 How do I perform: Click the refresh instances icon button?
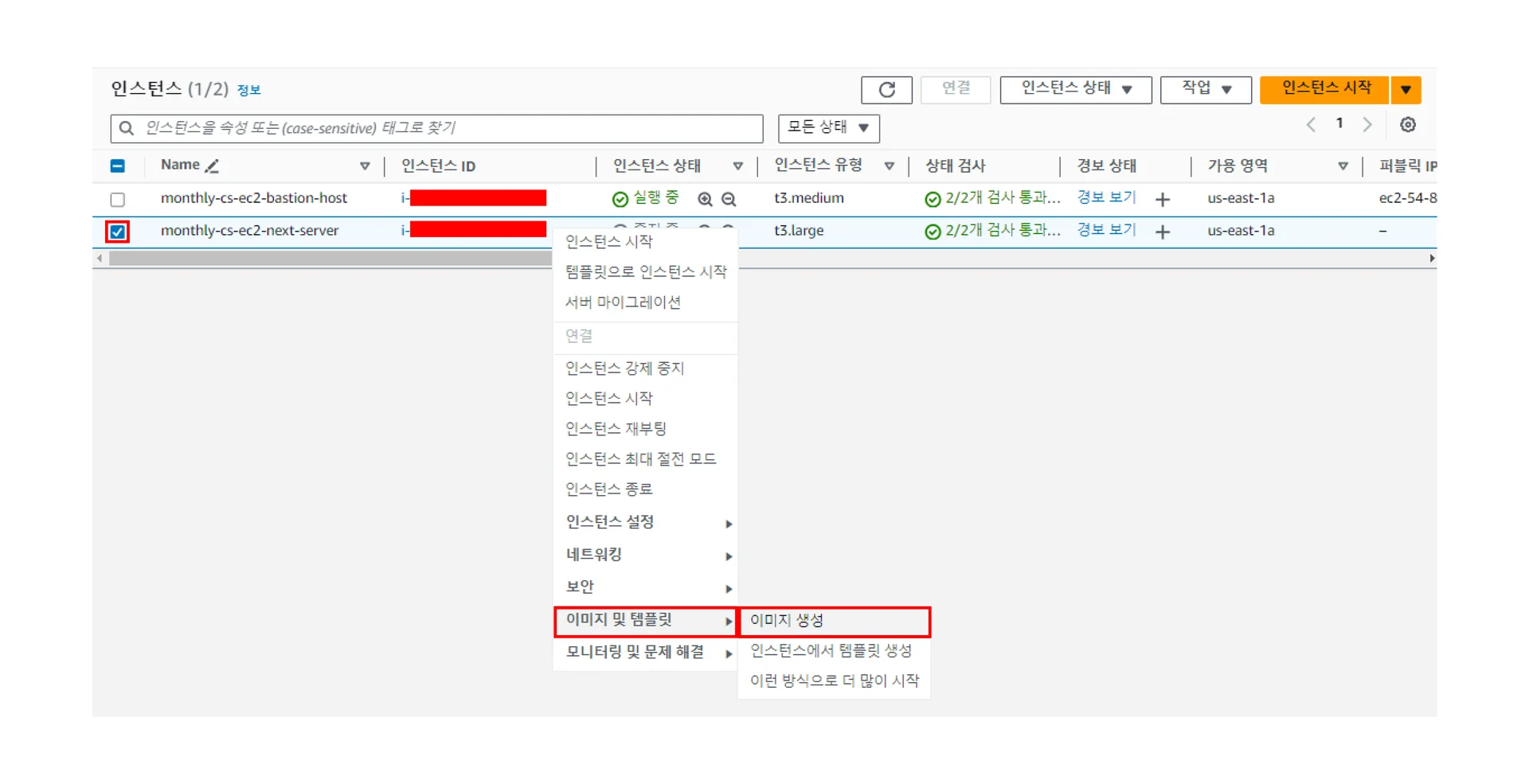pos(886,90)
